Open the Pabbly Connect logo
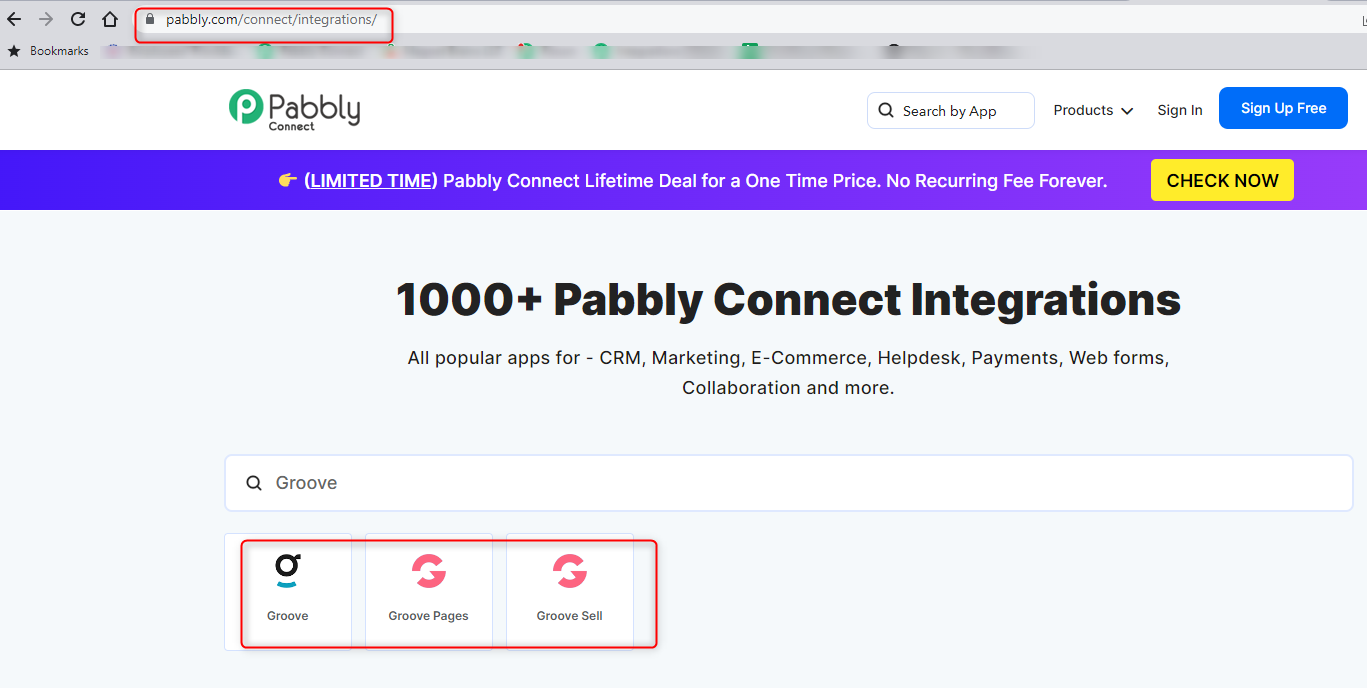1367x688 pixels. pyautogui.click(x=294, y=109)
